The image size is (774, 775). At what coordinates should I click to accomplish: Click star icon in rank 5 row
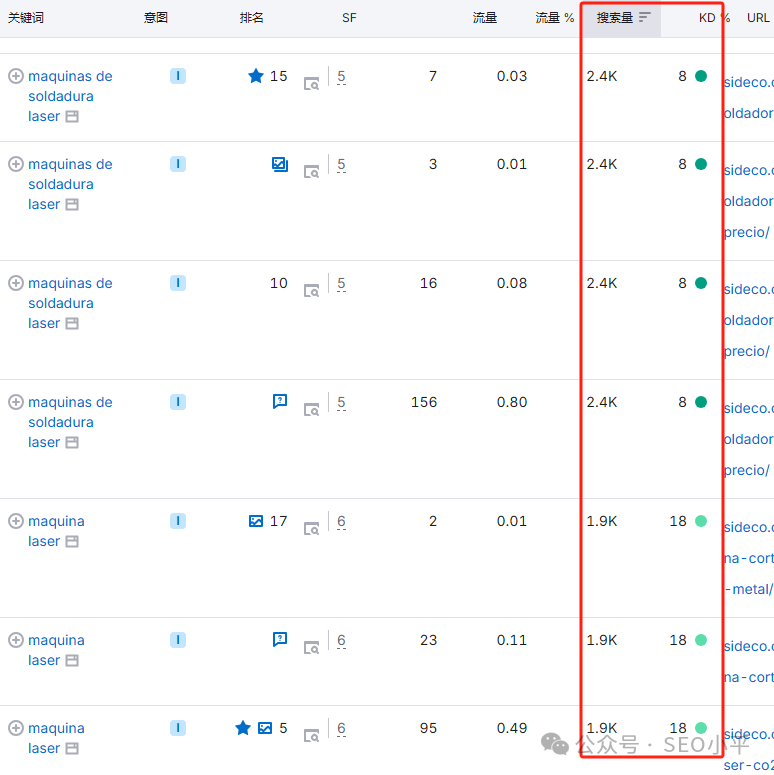point(243,728)
